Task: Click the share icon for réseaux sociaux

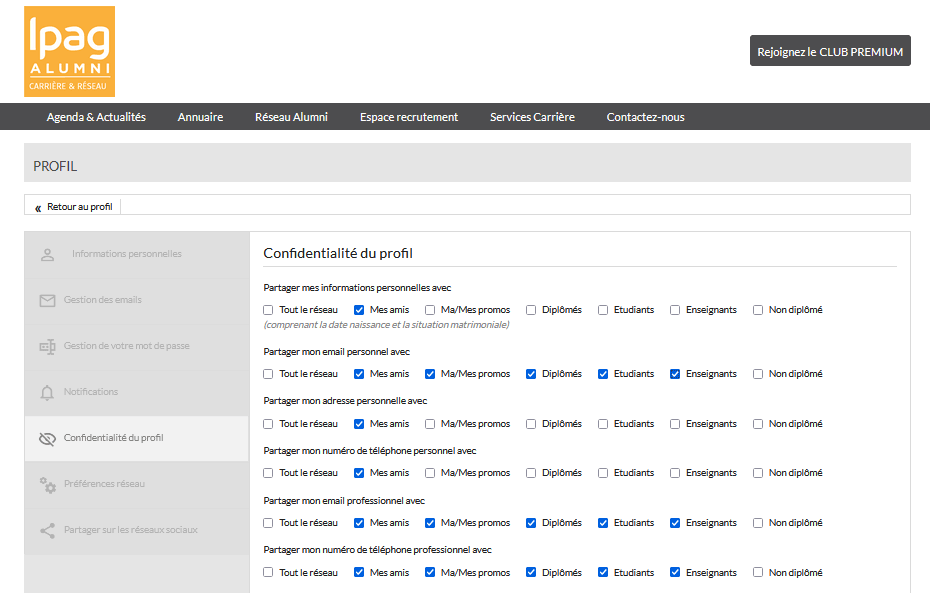Action: coord(47,530)
